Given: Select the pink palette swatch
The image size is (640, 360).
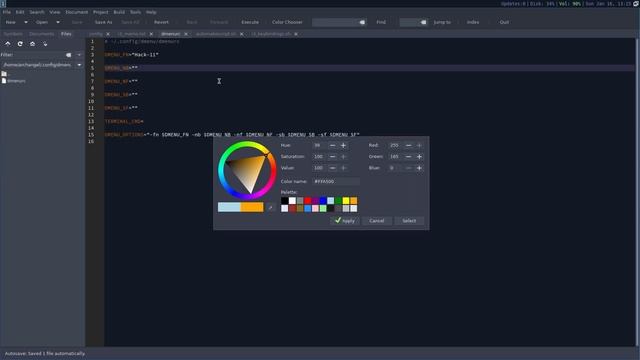Looking at the screenshot, I should [x=315, y=209].
